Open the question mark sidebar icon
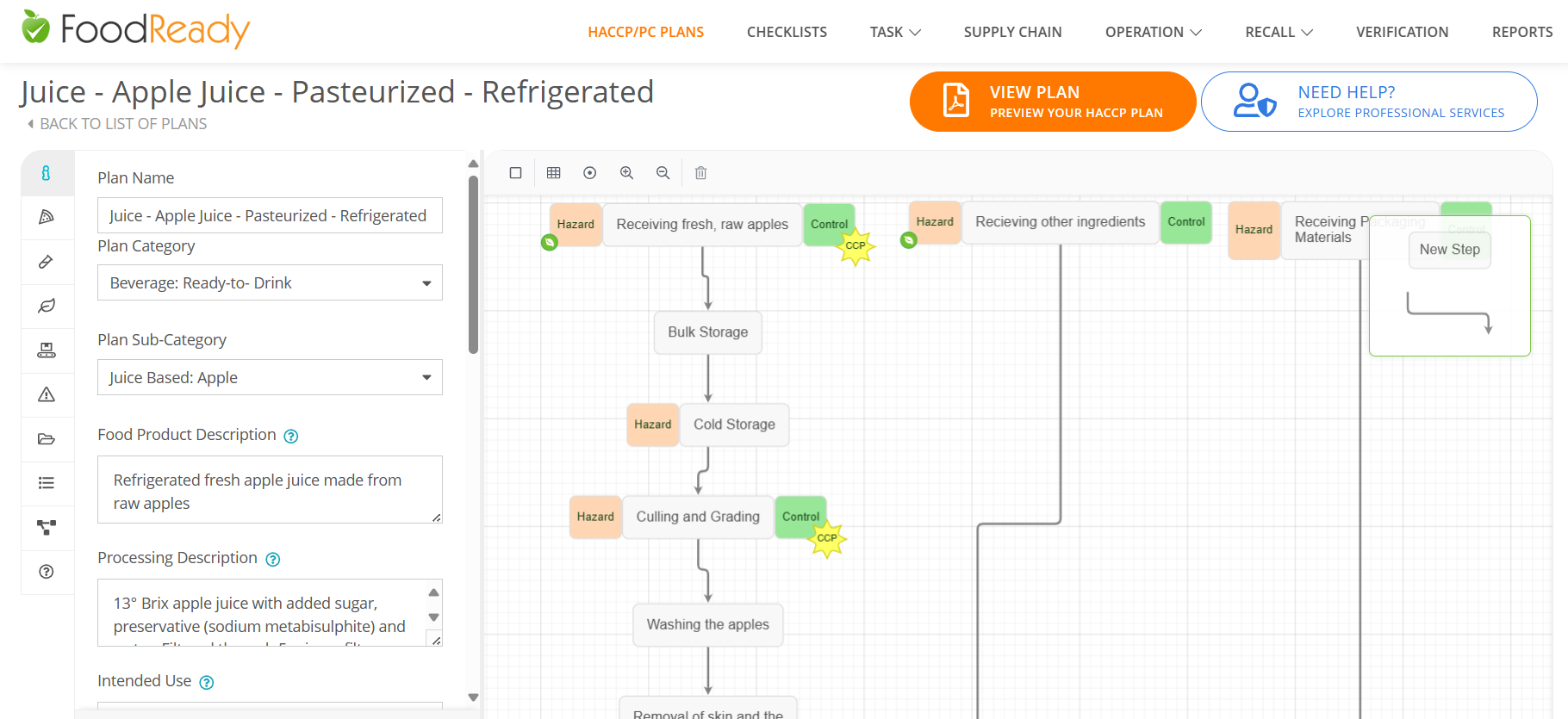The image size is (1568, 719). click(x=47, y=572)
